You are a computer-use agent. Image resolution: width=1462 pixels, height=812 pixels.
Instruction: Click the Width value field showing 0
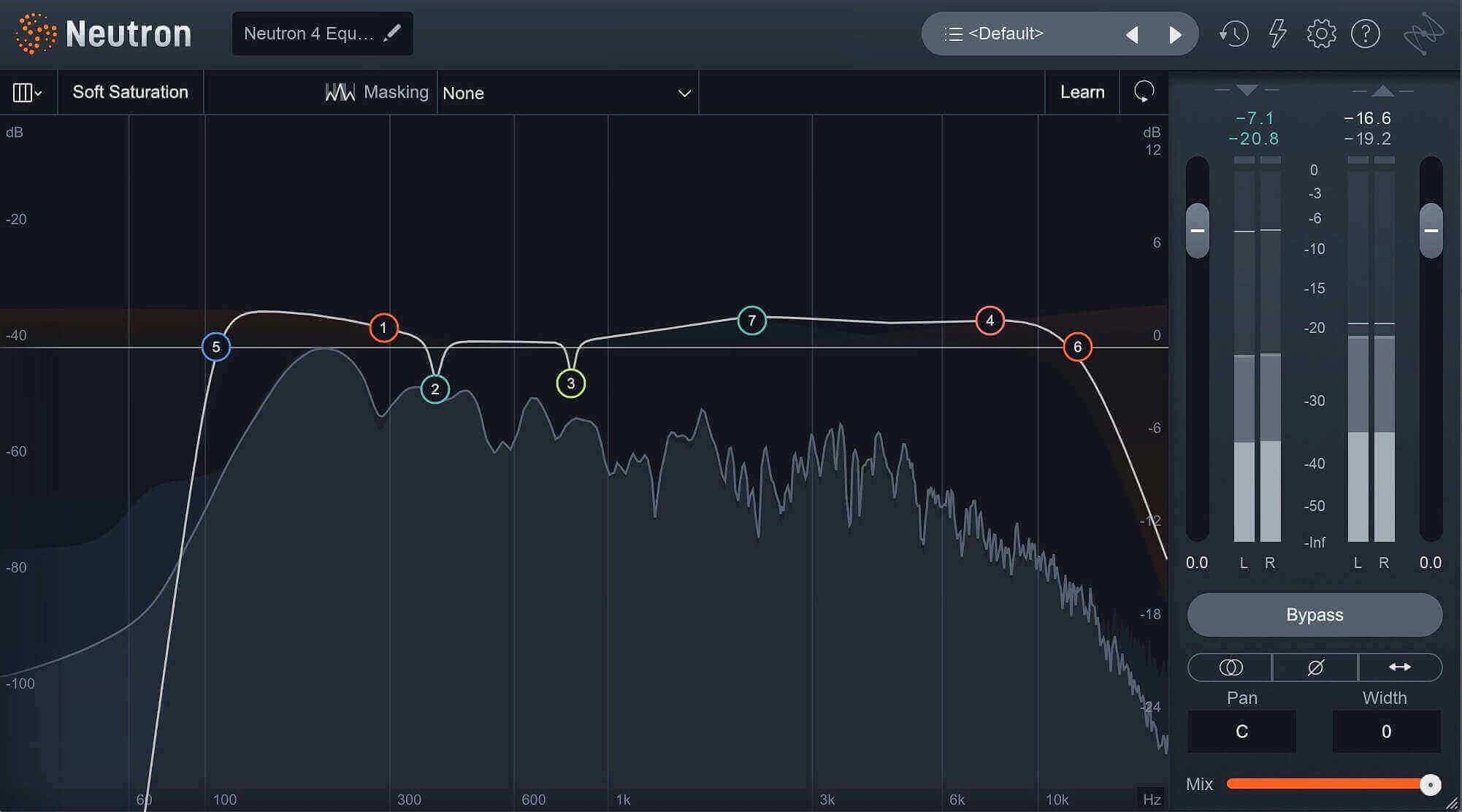tap(1386, 732)
